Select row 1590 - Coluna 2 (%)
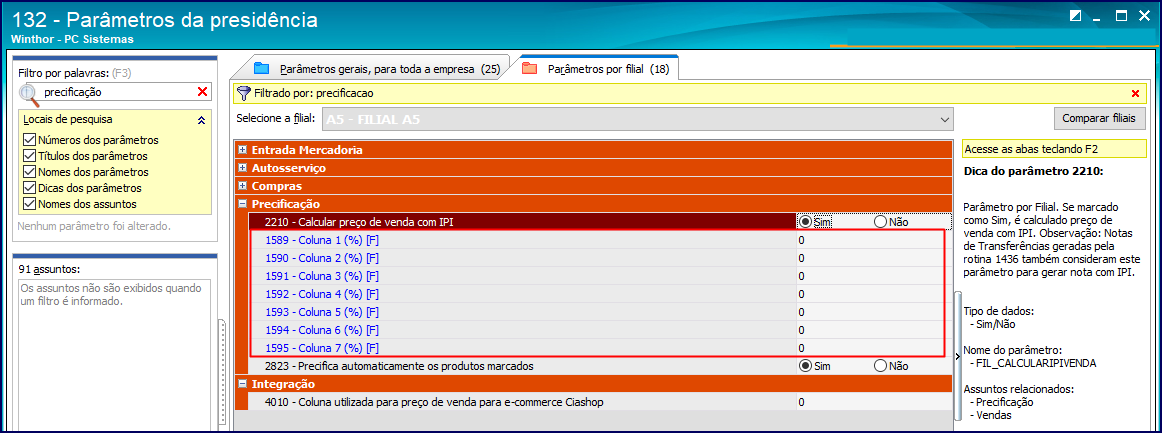The width and height of the screenshot is (1162, 433). (x=524, y=258)
